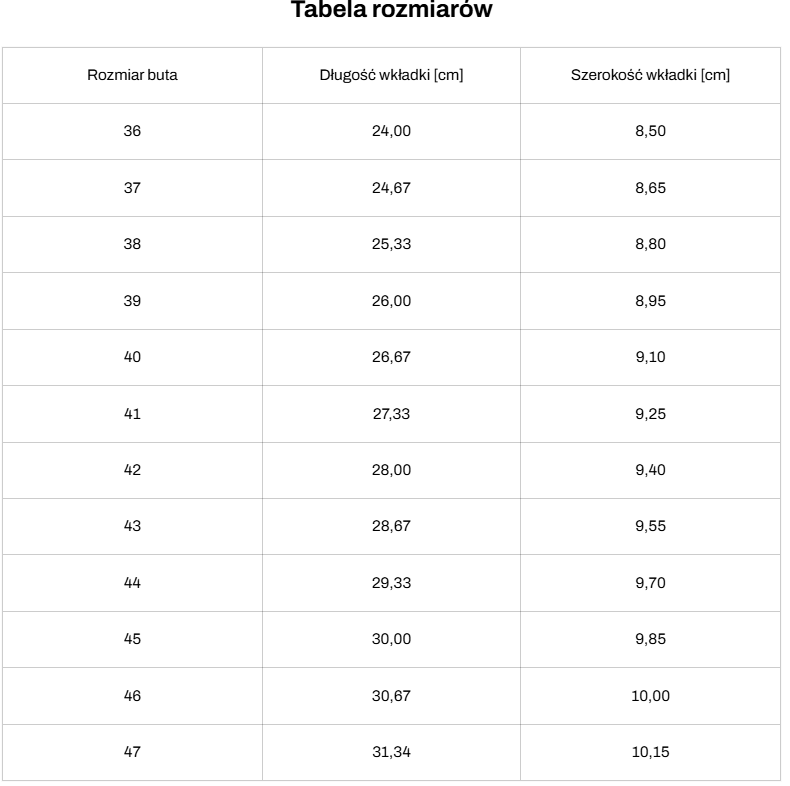Click insole width 10,00 cell
The image size is (790, 786).
click(x=650, y=696)
